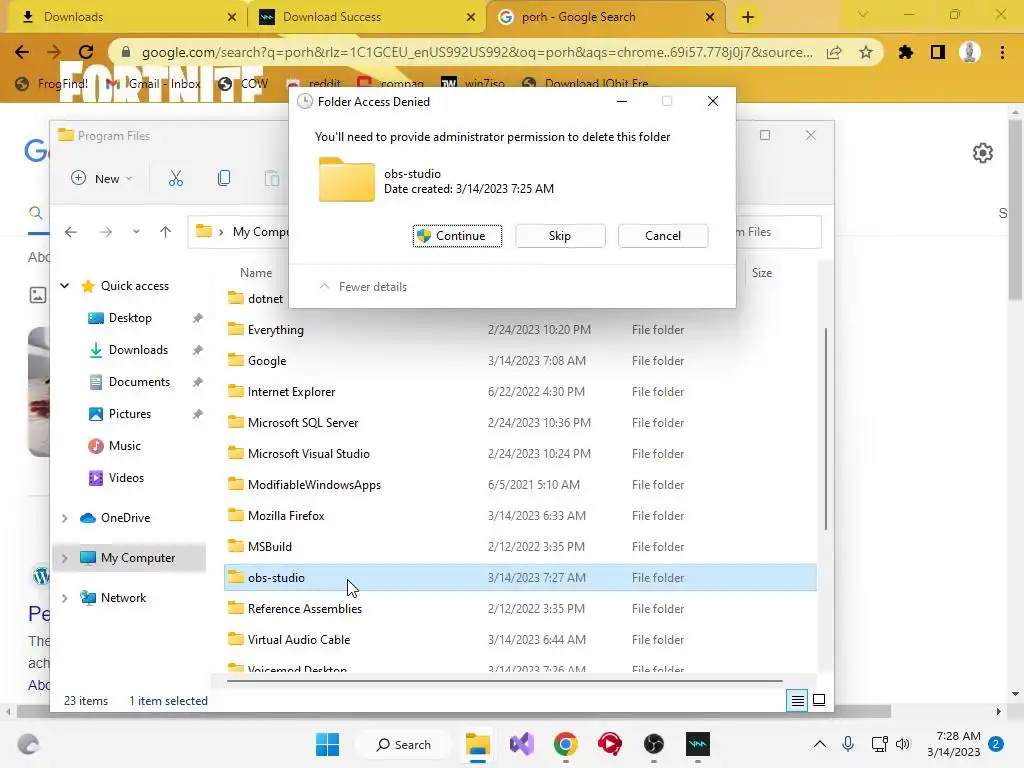The image size is (1024, 768).
Task: Select the porh - Google Search tab
Action: tap(606, 17)
